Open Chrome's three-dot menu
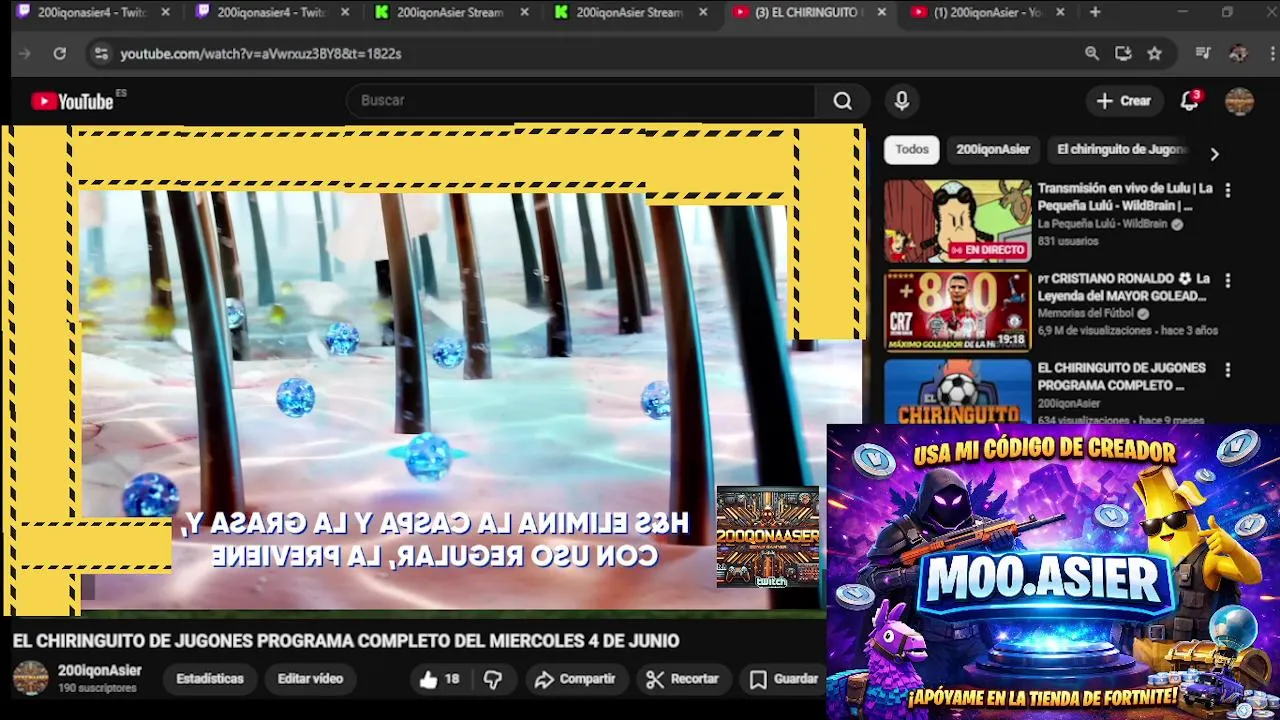Viewport: 1280px width, 720px height. coord(1270,53)
